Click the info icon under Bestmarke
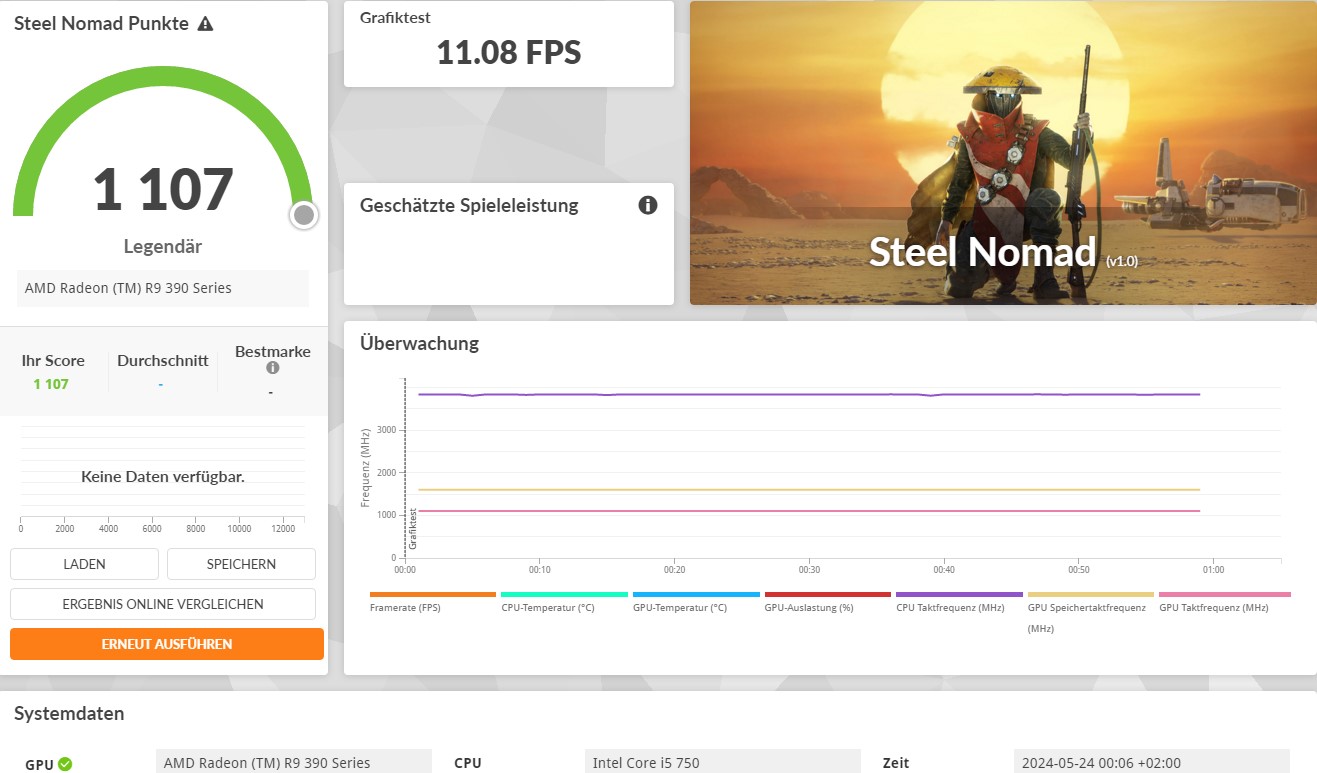 click(272, 368)
